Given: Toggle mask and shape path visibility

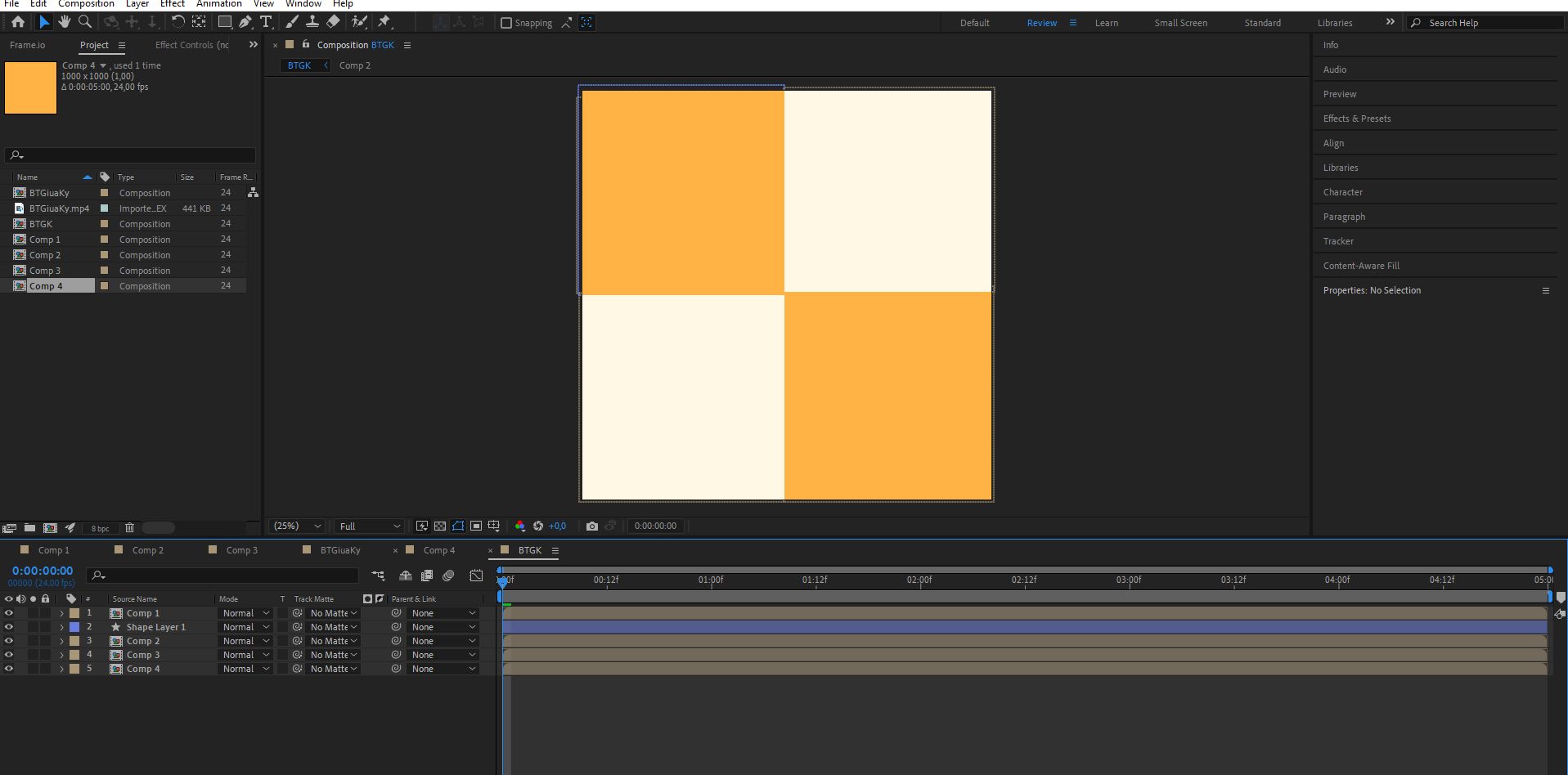Looking at the screenshot, I should tap(458, 526).
